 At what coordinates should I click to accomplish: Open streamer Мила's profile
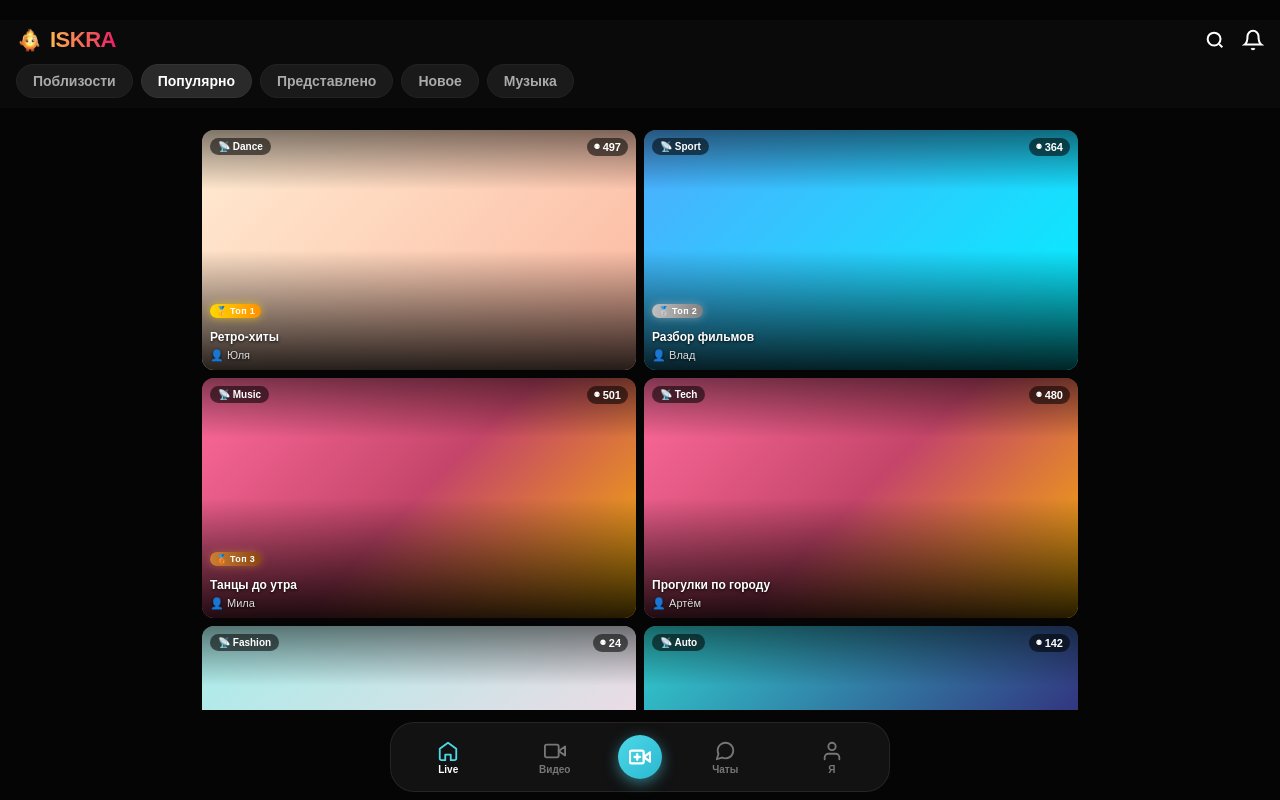click(232, 603)
